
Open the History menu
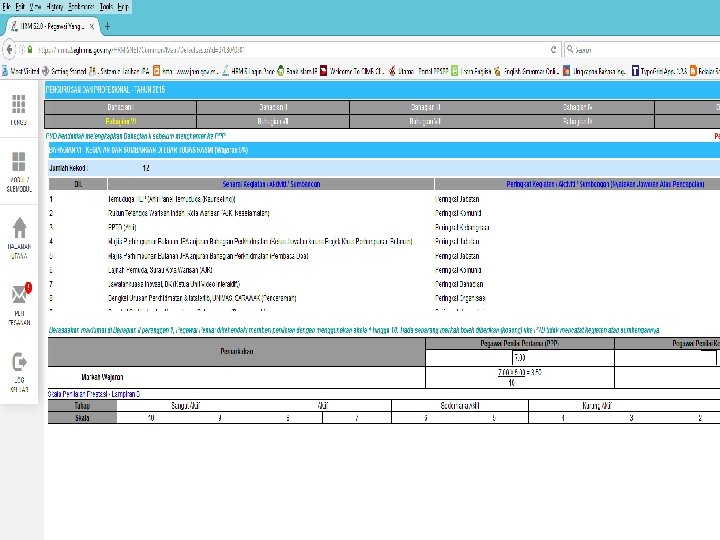55,7
